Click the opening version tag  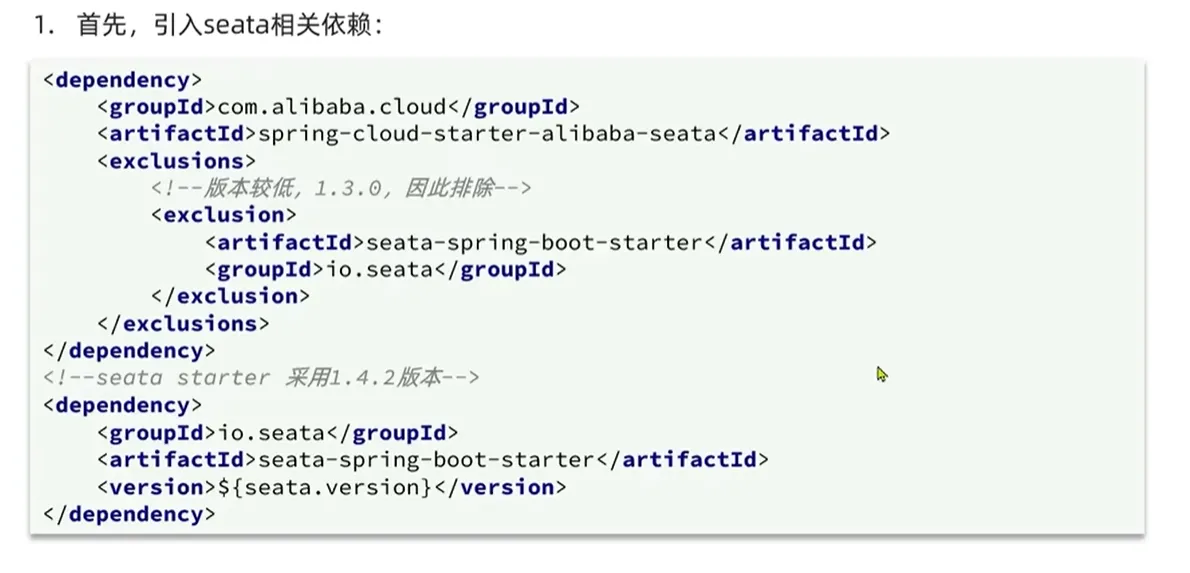tap(157, 487)
